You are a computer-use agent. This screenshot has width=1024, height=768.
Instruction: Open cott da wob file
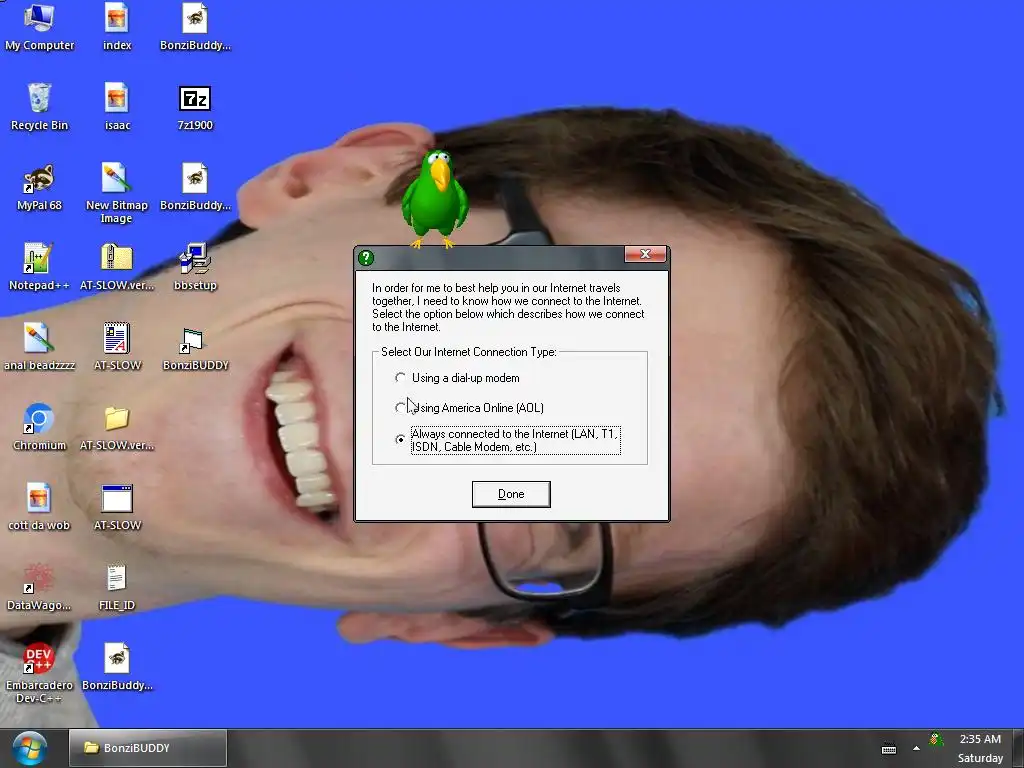(x=39, y=507)
